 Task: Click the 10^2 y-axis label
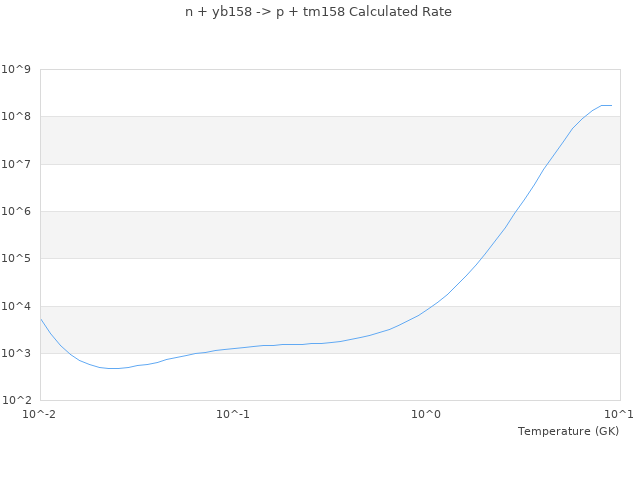tap(16, 401)
